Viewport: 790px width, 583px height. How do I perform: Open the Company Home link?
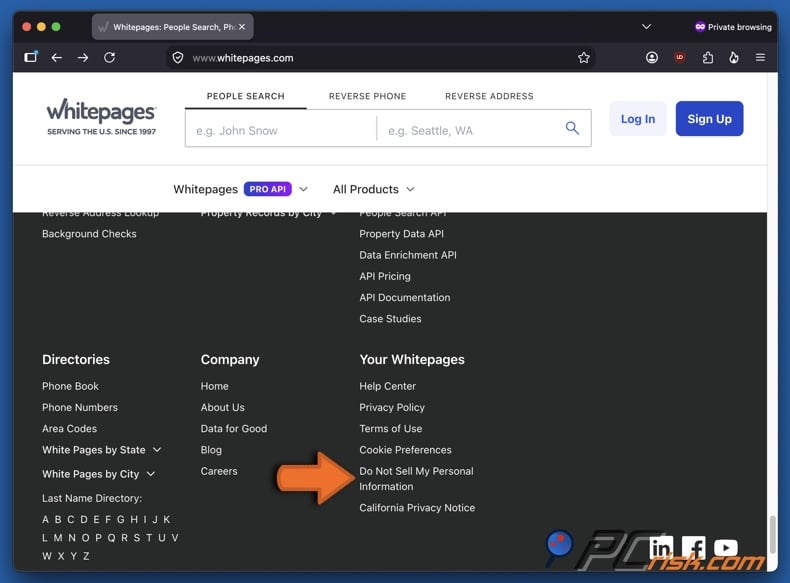tap(215, 386)
